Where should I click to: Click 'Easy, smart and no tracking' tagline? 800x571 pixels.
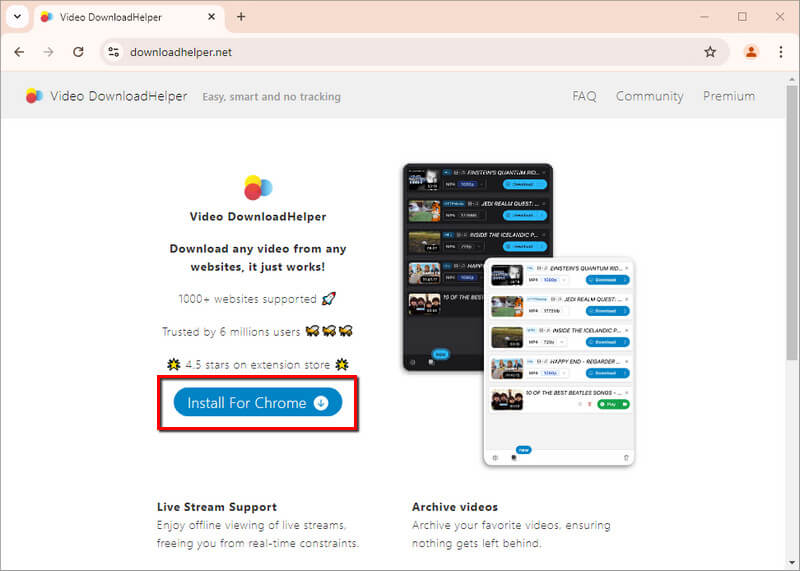click(271, 96)
